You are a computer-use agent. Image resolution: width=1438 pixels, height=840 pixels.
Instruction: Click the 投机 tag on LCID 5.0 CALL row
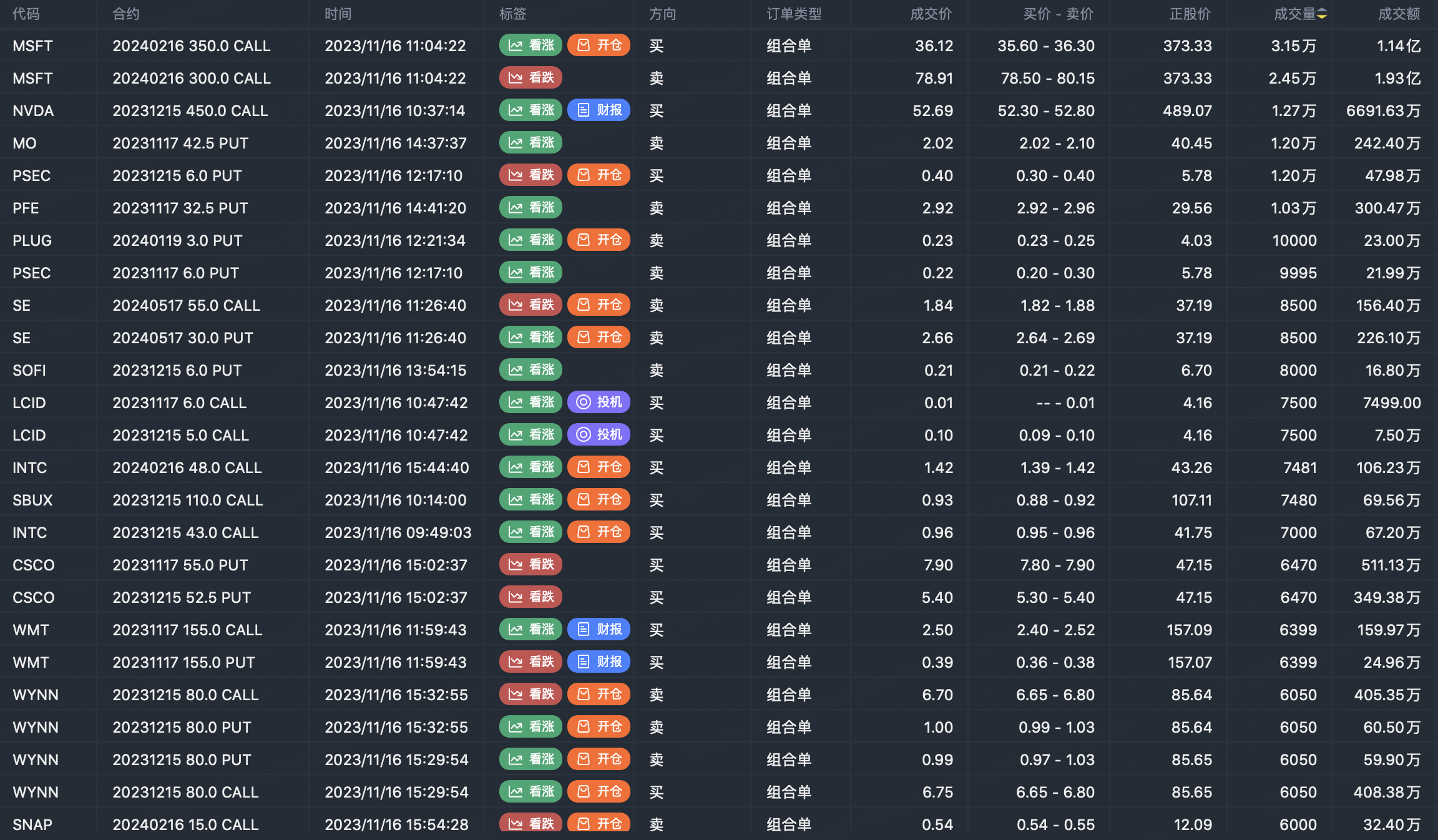click(x=599, y=435)
